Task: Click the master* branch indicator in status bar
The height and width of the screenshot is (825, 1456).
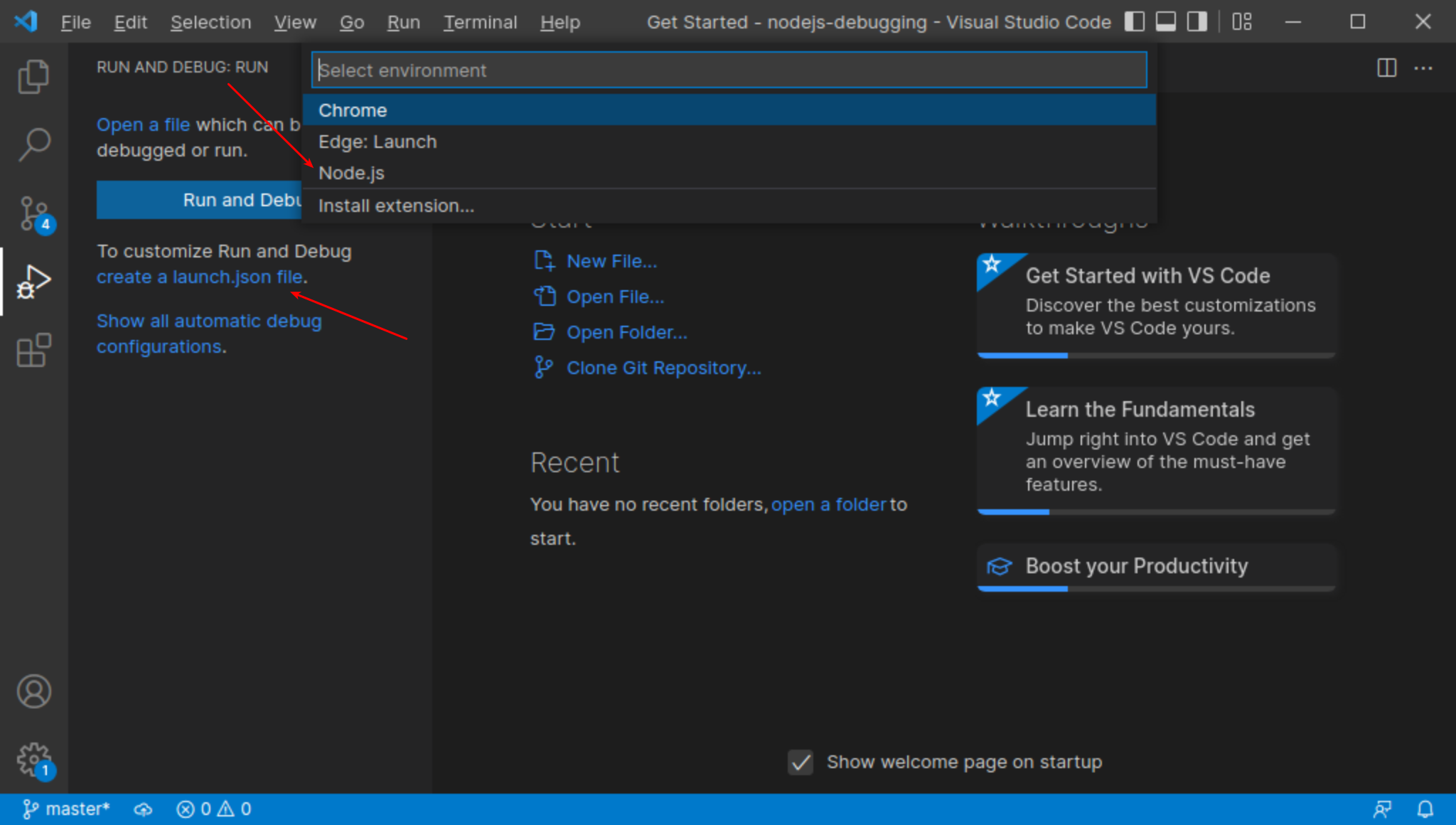Action: 66,808
